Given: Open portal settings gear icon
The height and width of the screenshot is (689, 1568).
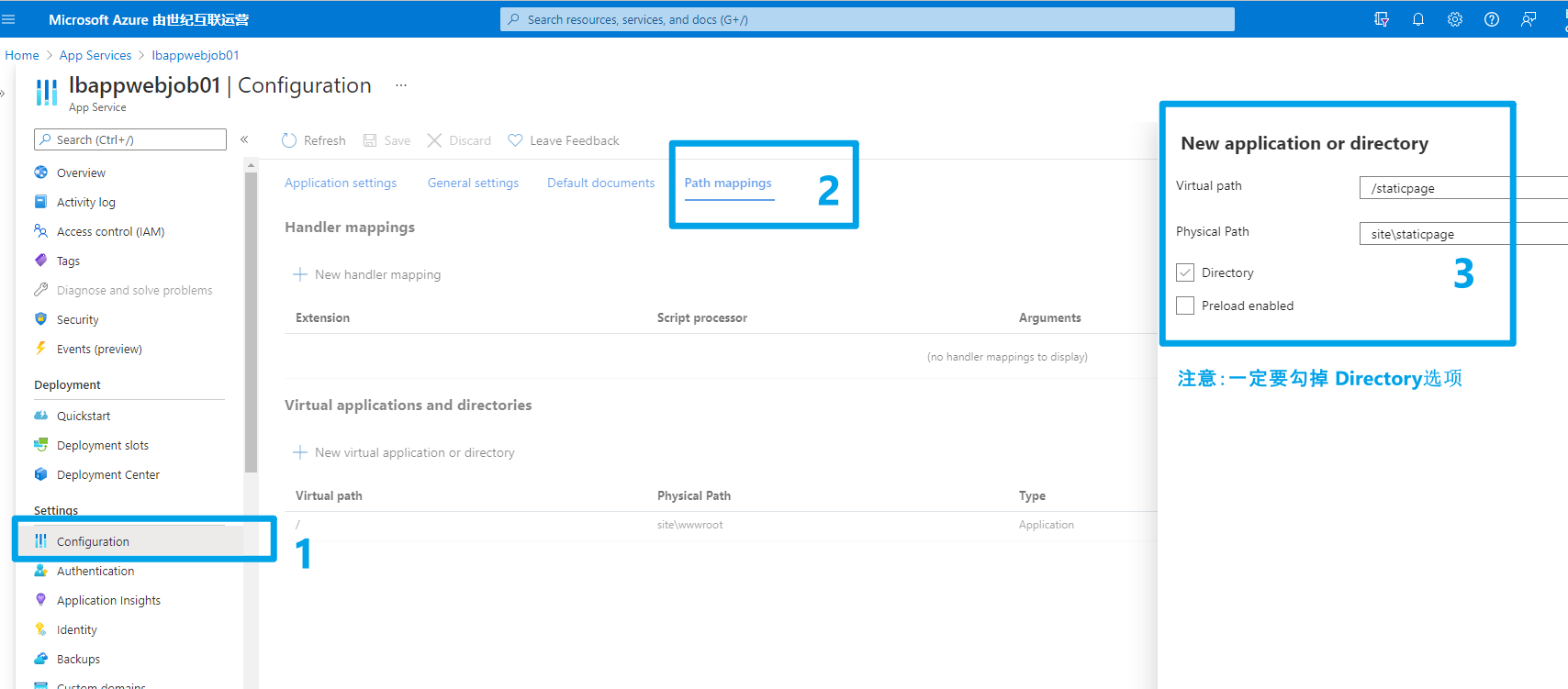Looking at the screenshot, I should [1454, 19].
